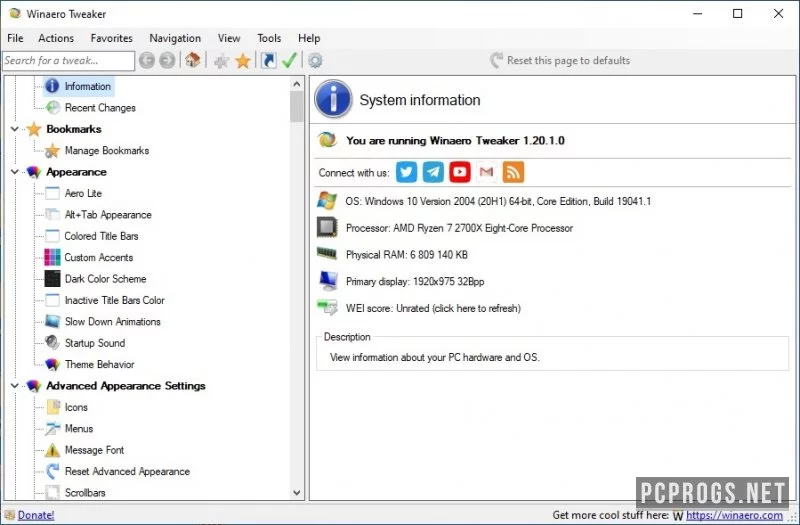Go to the Home page icon
800x525 pixels.
click(x=192, y=60)
